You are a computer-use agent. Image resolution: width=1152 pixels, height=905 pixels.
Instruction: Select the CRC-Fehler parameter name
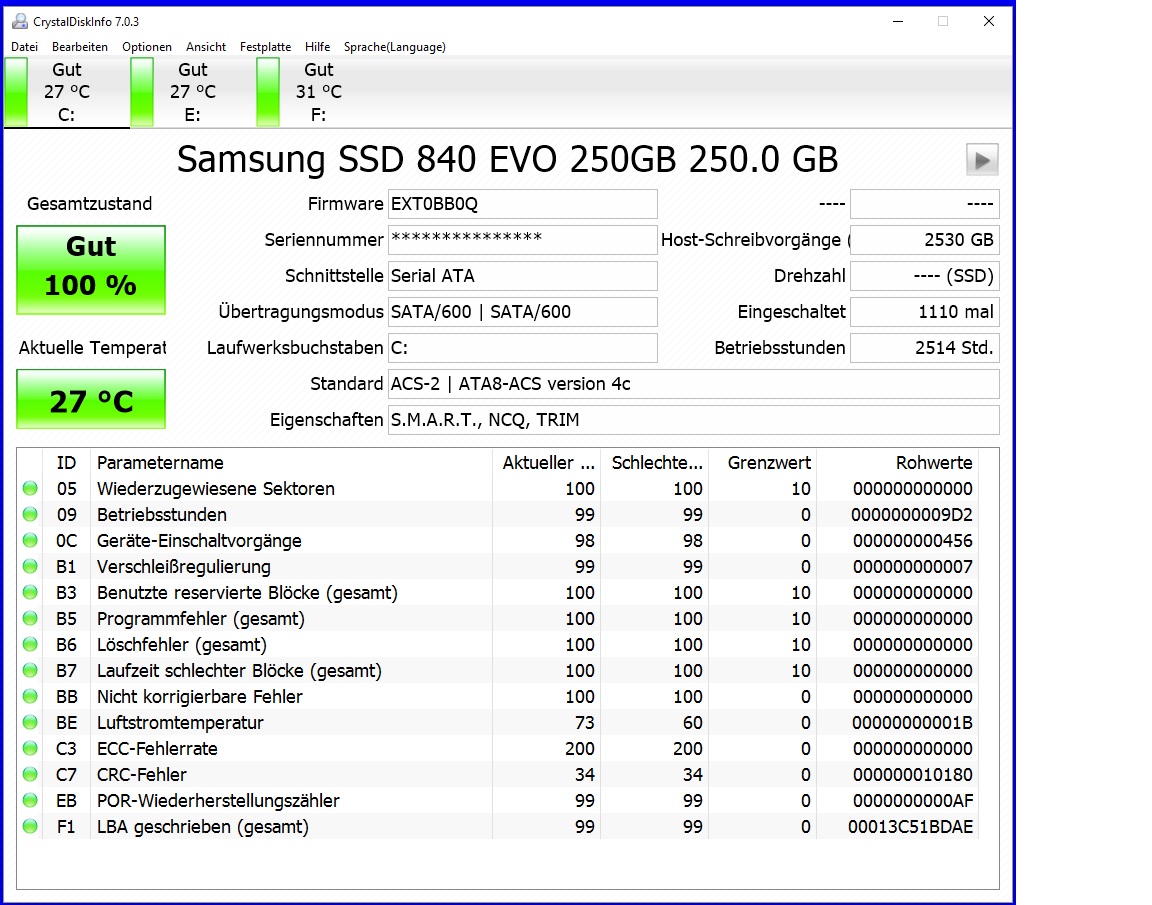[x=142, y=774]
